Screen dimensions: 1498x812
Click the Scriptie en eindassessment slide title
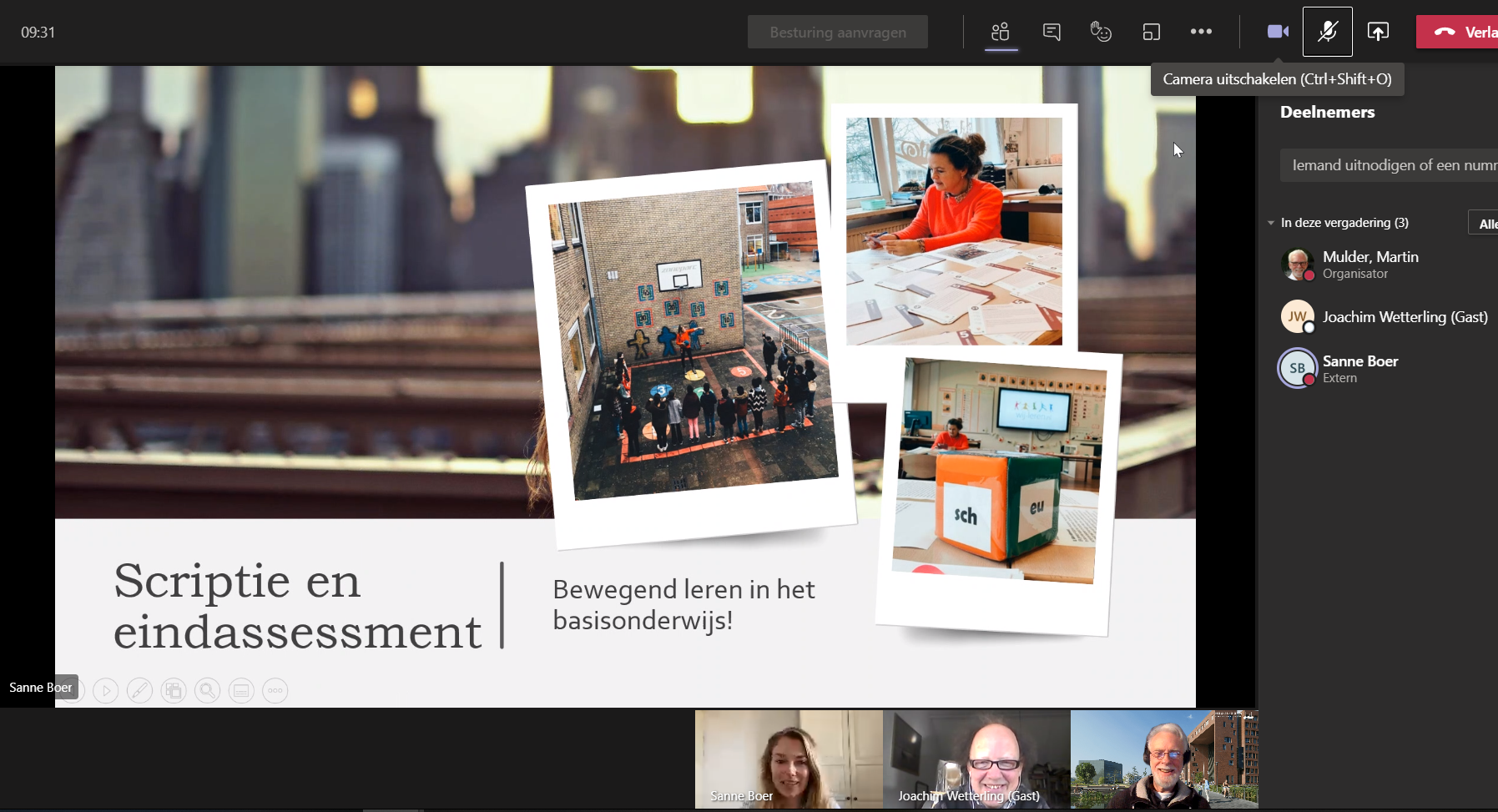click(x=297, y=605)
